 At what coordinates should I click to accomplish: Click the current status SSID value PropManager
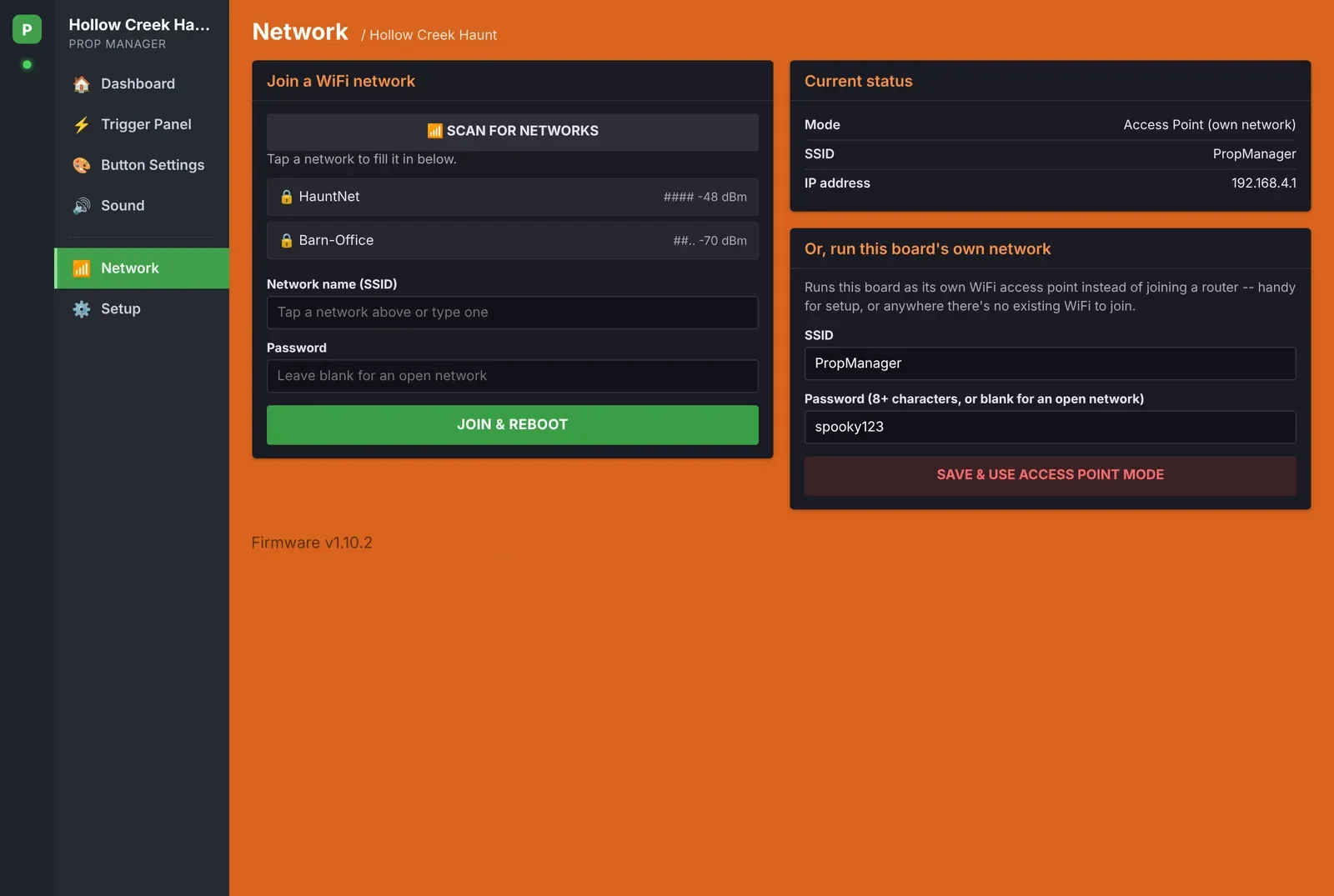[x=1254, y=154]
